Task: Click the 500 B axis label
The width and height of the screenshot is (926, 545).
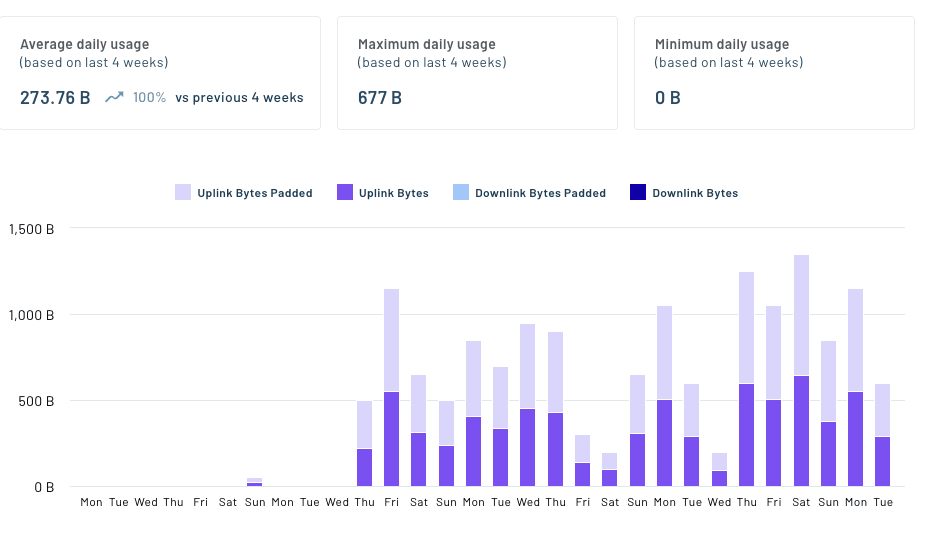Action: (x=36, y=402)
